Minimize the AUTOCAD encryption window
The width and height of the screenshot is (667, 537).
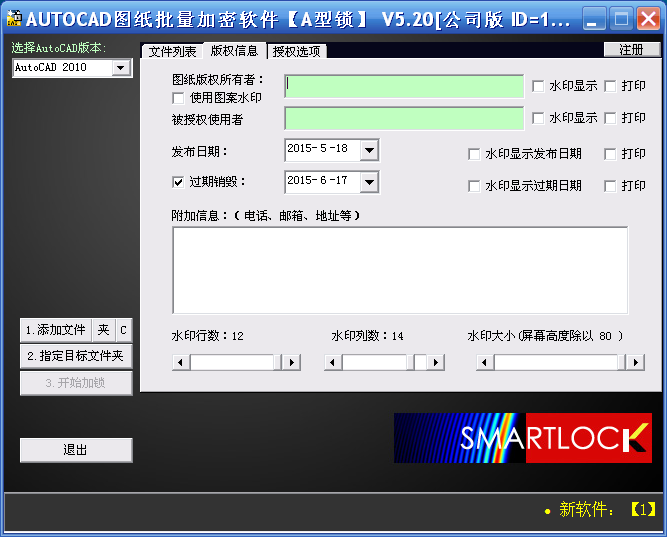pos(593,19)
